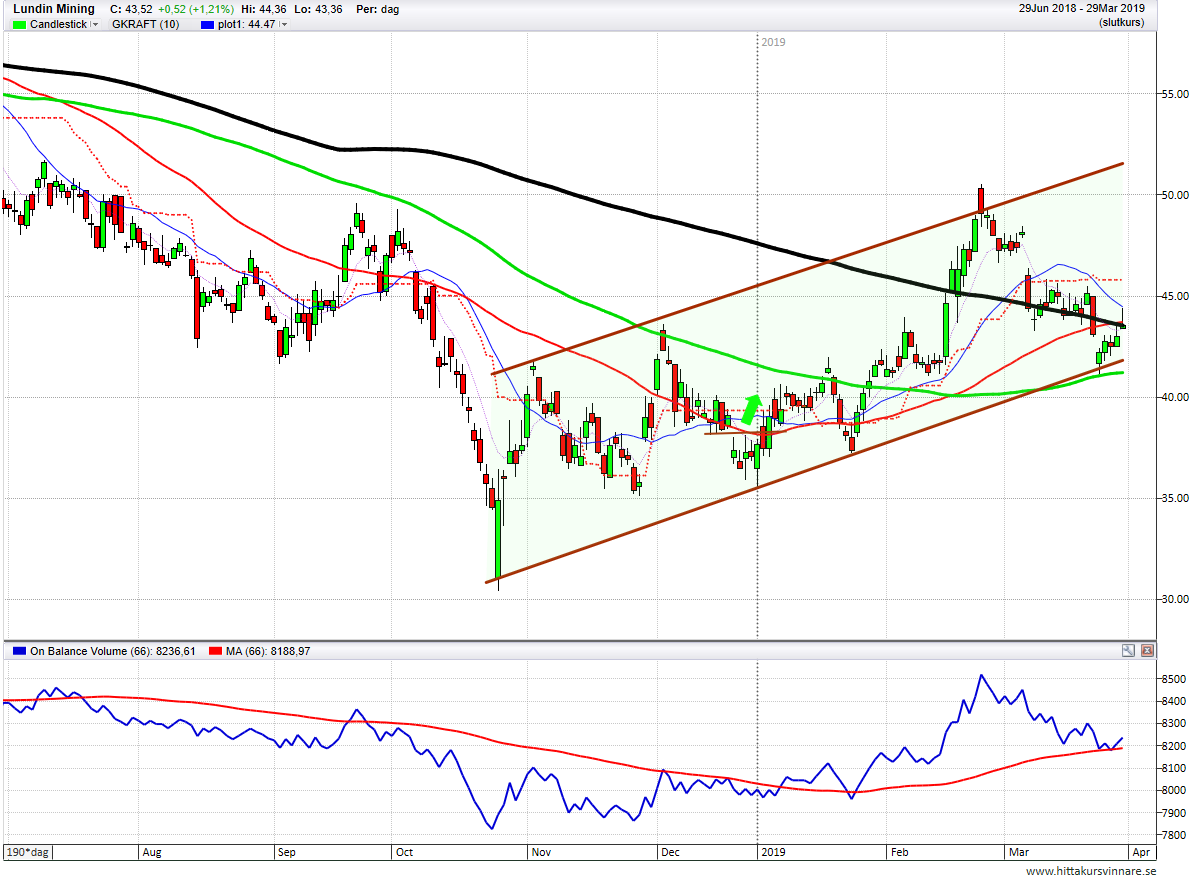
Task: Click the (slutkurs) label
Action: pos(1122,22)
